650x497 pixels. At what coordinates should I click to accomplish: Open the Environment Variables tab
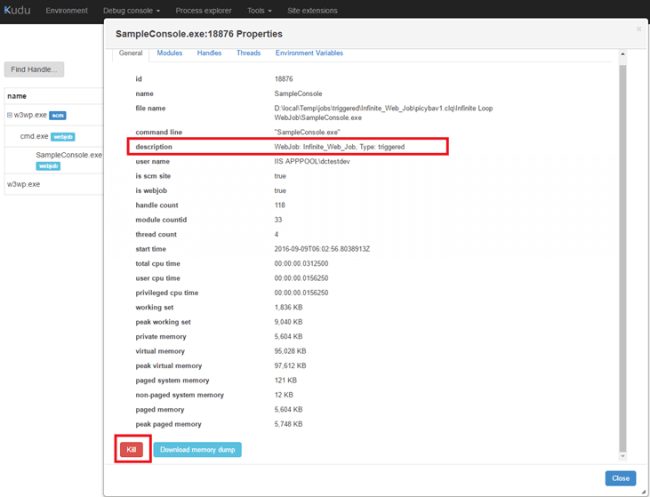(309, 53)
